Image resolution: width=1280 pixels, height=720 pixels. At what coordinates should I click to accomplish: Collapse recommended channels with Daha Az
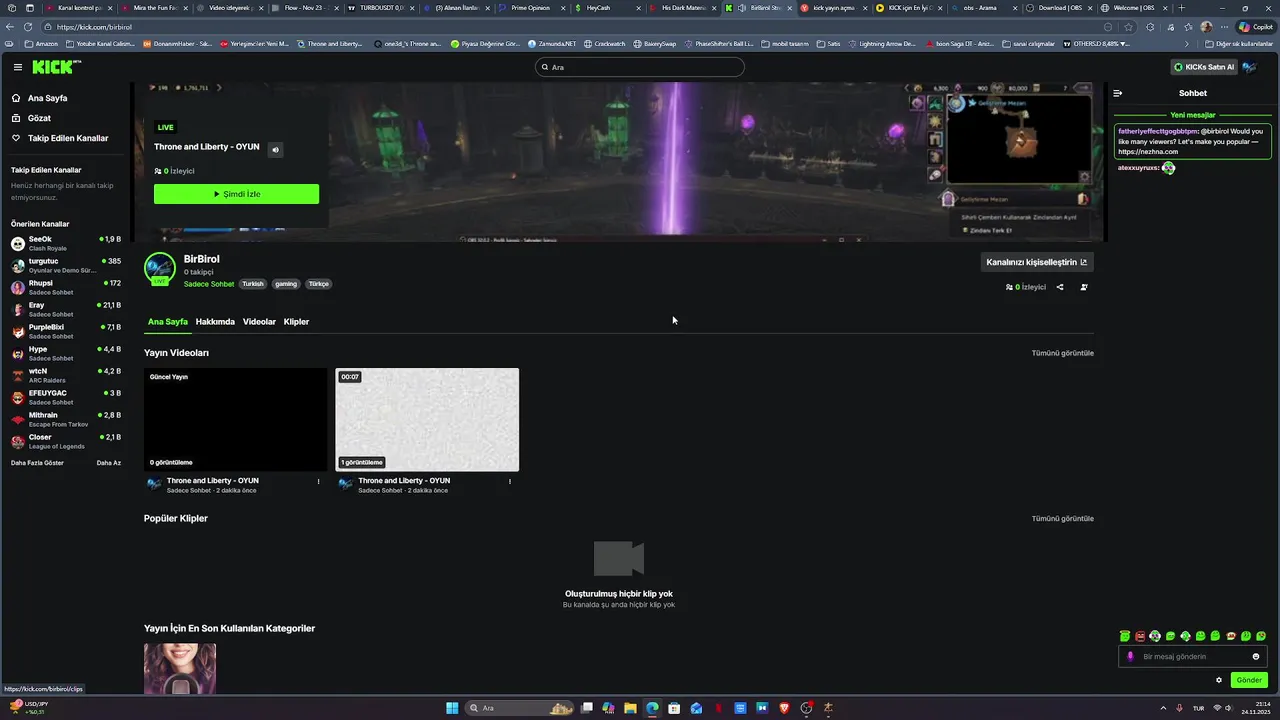coord(109,463)
